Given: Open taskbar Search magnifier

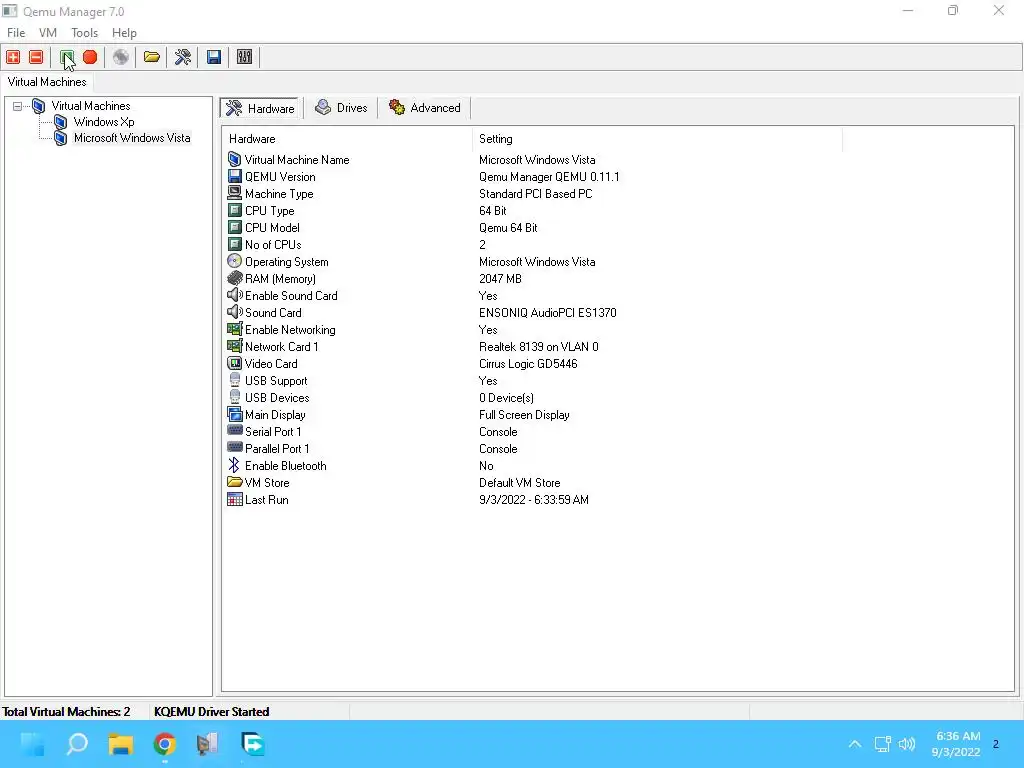Looking at the screenshot, I should coord(77,744).
